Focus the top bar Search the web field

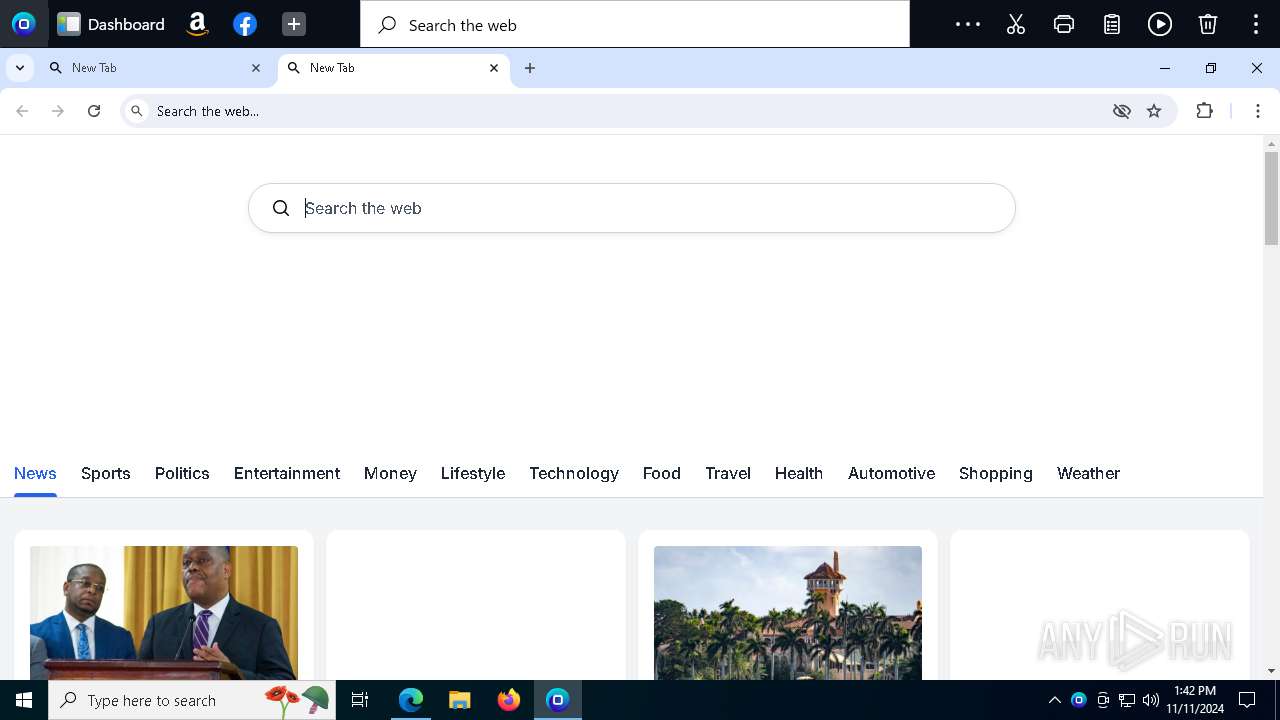click(x=635, y=24)
